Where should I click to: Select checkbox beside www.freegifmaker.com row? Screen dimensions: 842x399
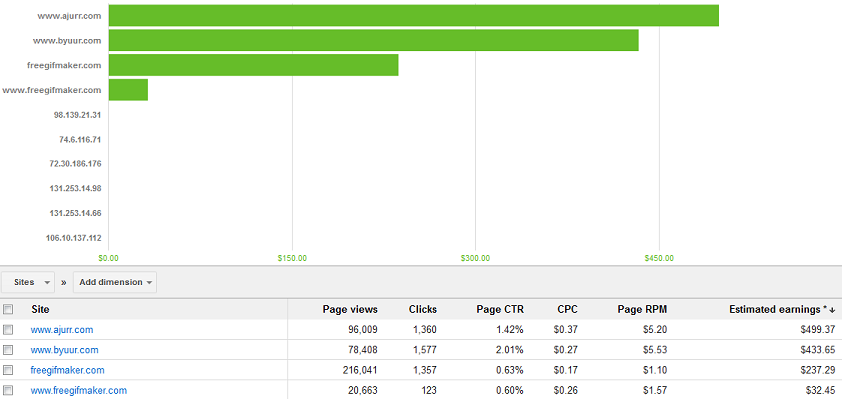click(x=8, y=390)
